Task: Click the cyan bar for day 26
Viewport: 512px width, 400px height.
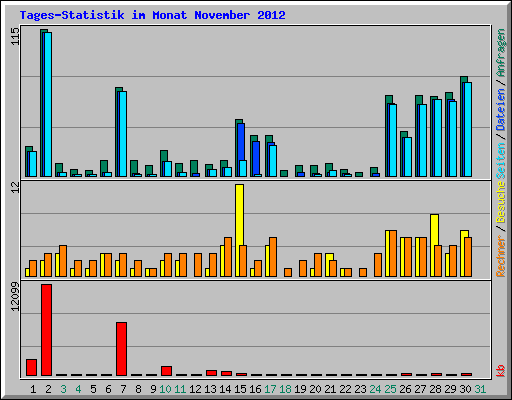Action: (408, 157)
